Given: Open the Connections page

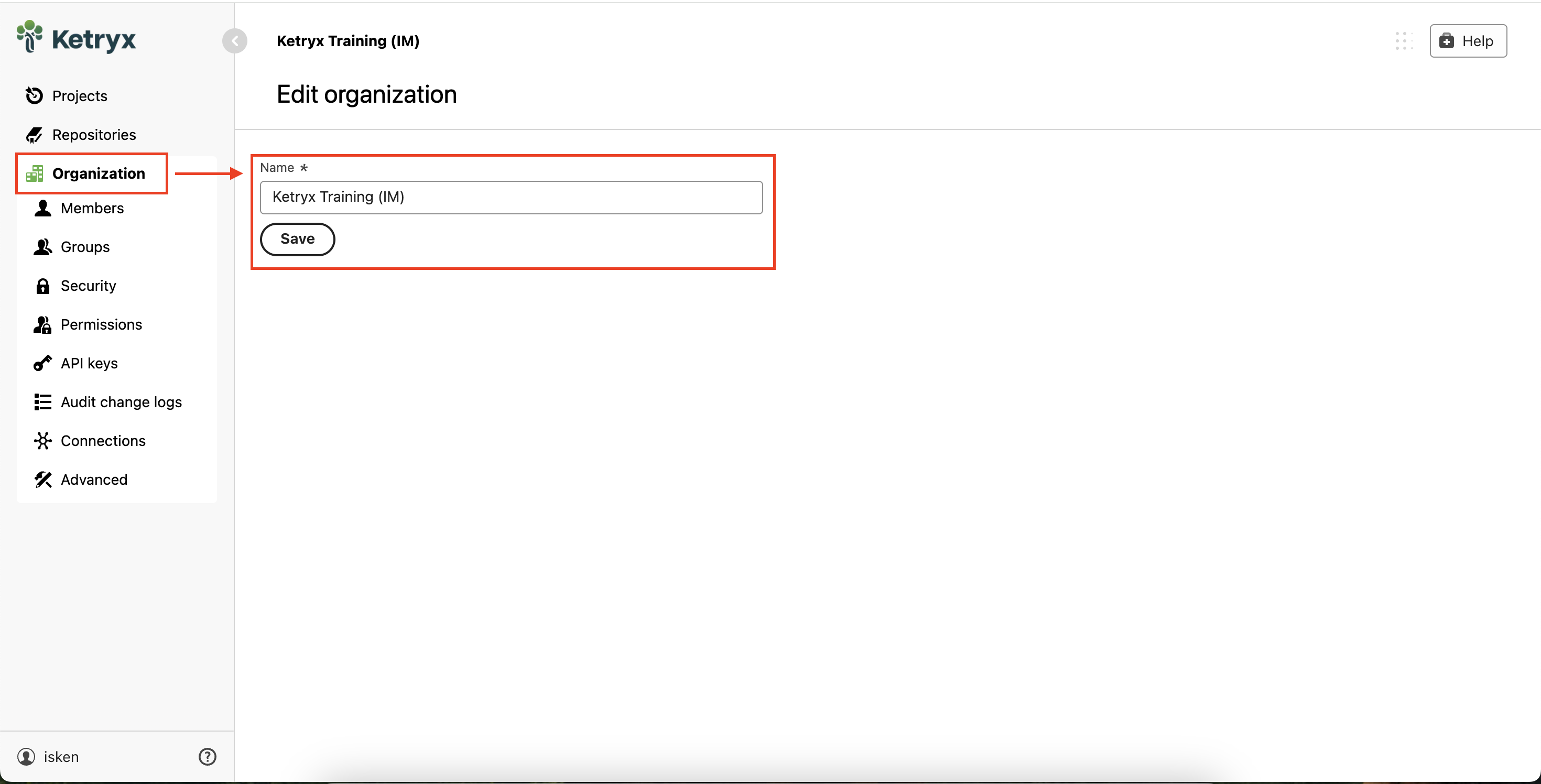Looking at the screenshot, I should (x=103, y=441).
